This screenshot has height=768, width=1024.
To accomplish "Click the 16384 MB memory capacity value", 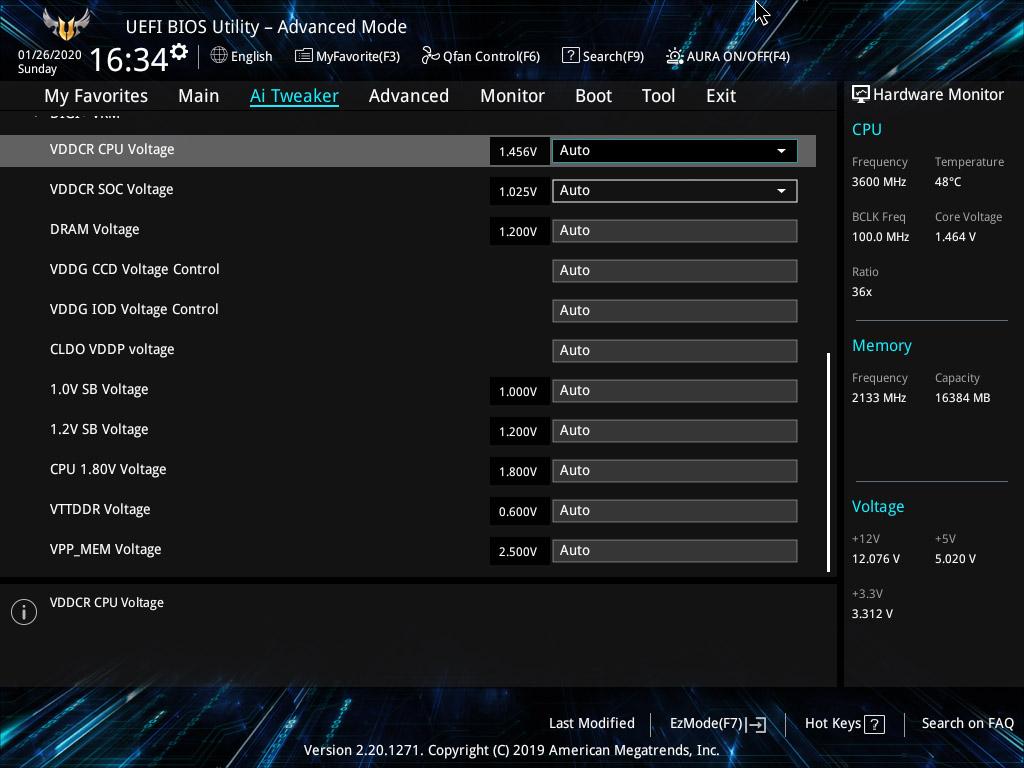I will (963, 398).
